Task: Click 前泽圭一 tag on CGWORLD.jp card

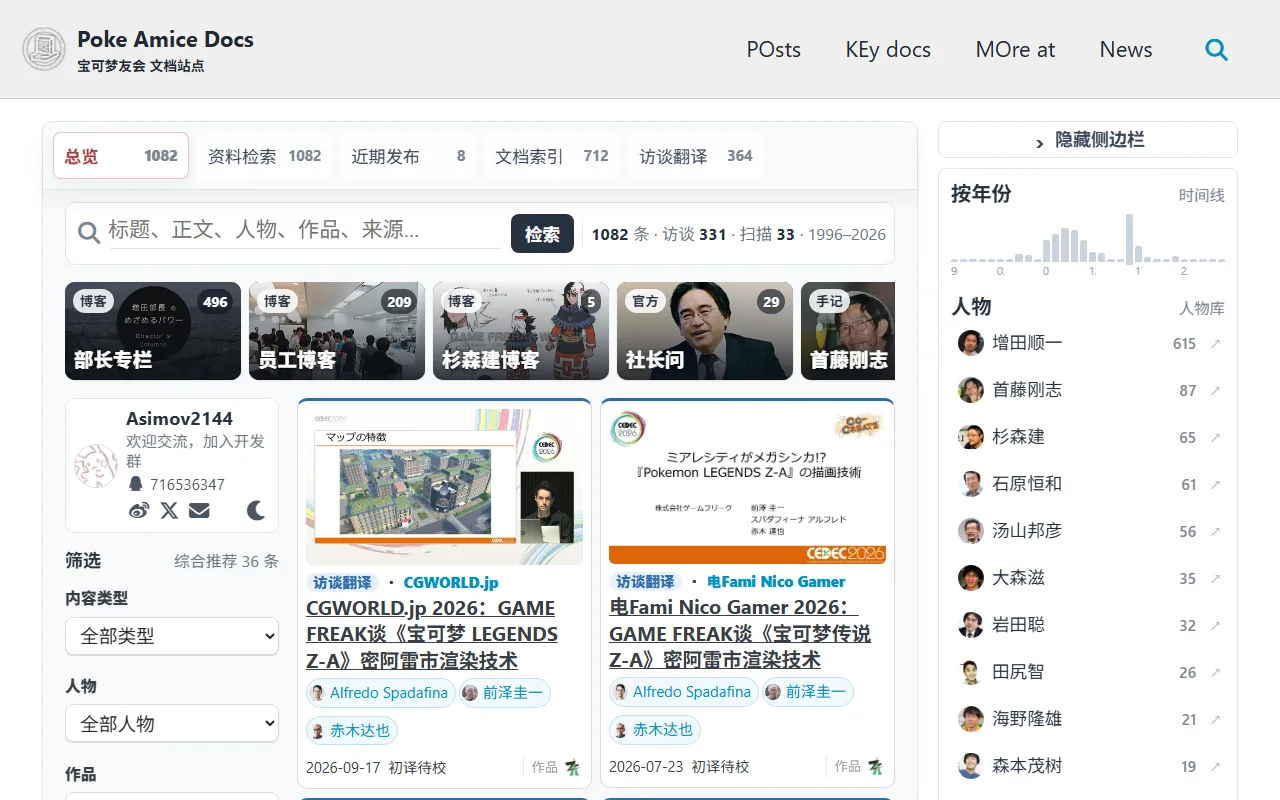Action: pos(505,693)
